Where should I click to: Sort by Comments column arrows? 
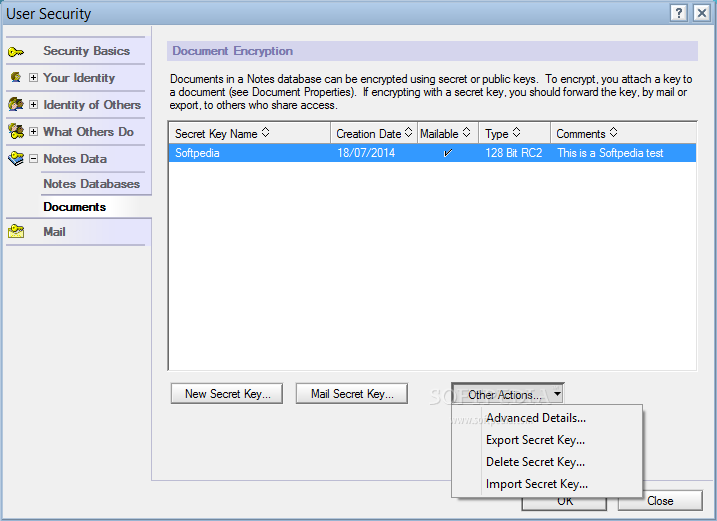(614, 133)
